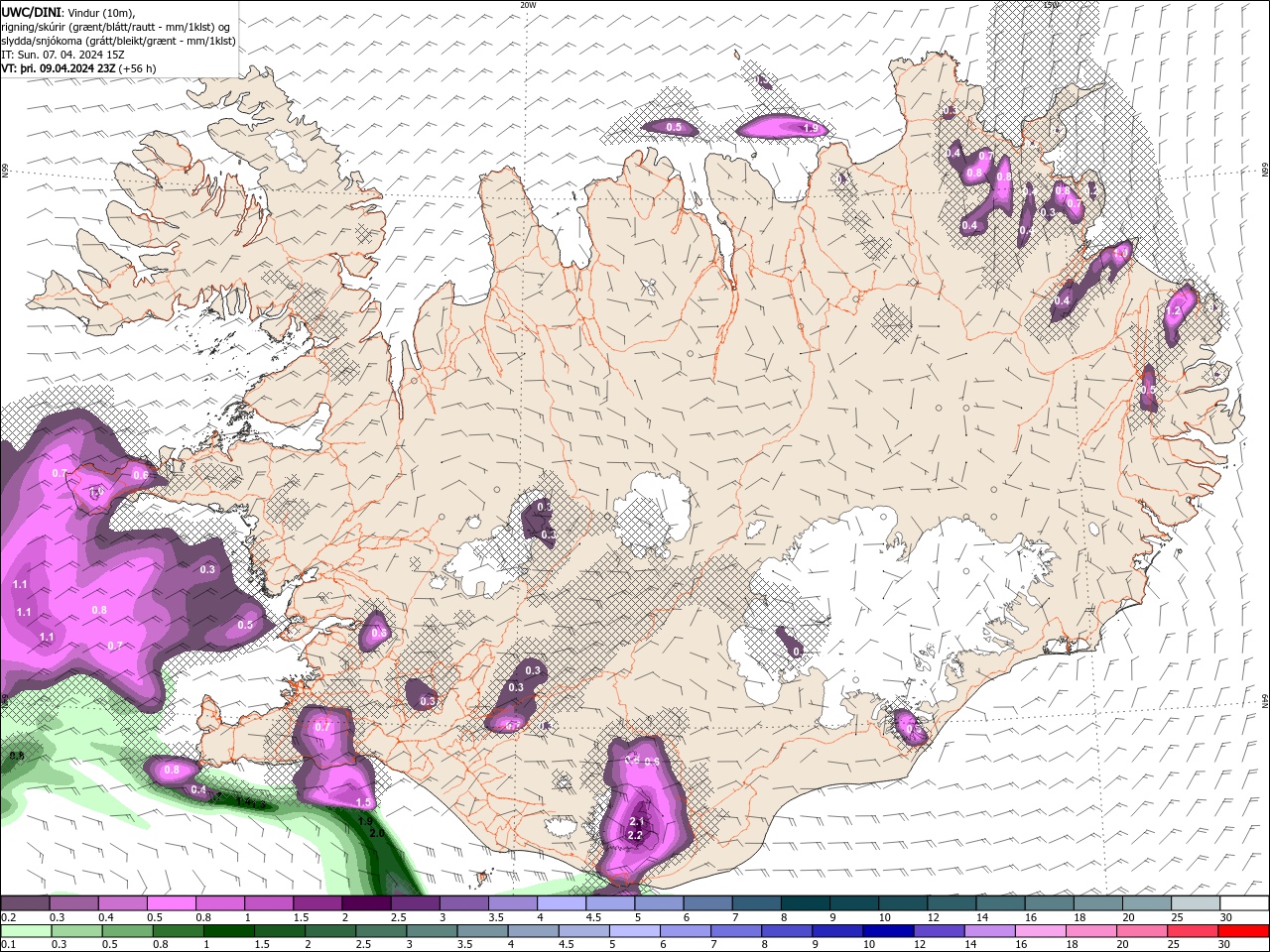Pick the light lavender 4 swatch in top scale
1270x952 pixels.
coord(560,903)
